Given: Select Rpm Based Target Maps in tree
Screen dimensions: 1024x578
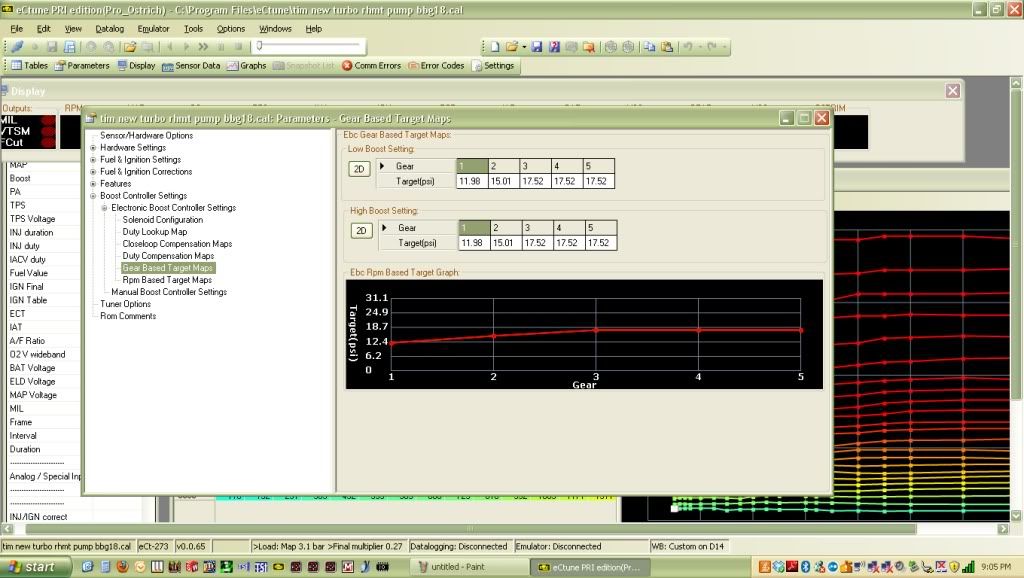Looking at the screenshot, I should (x=167, y=280).
